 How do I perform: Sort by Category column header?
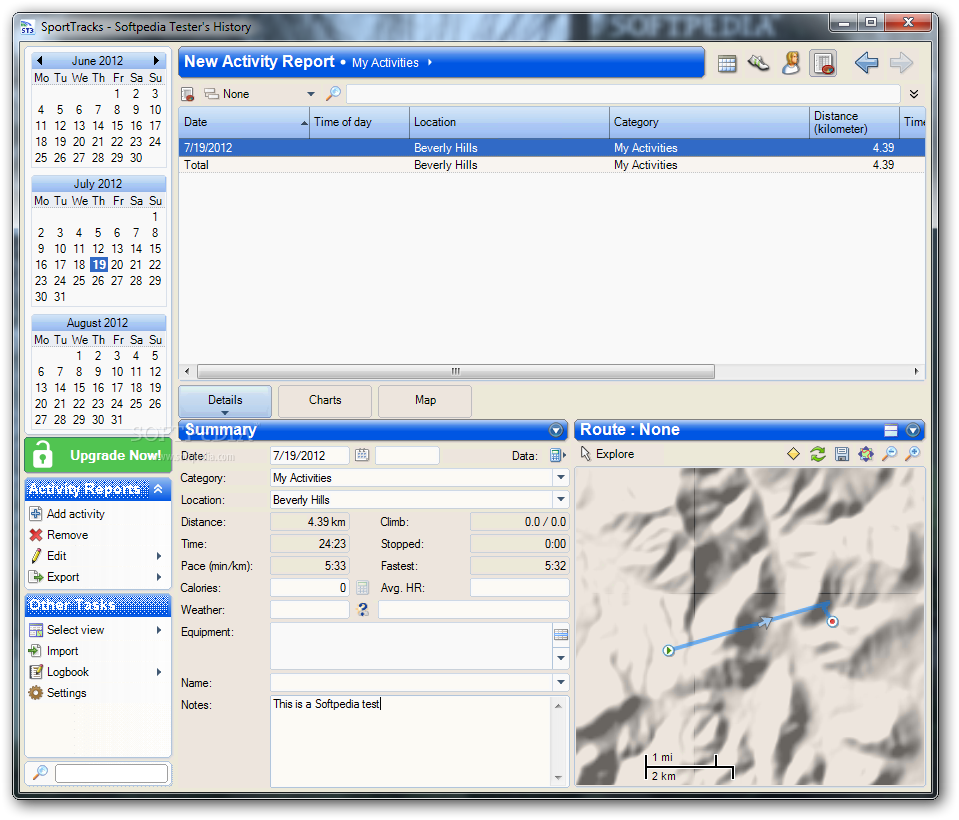[709, 122]
